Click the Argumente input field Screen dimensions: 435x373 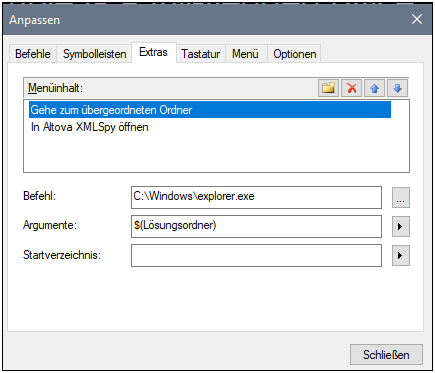256,226
